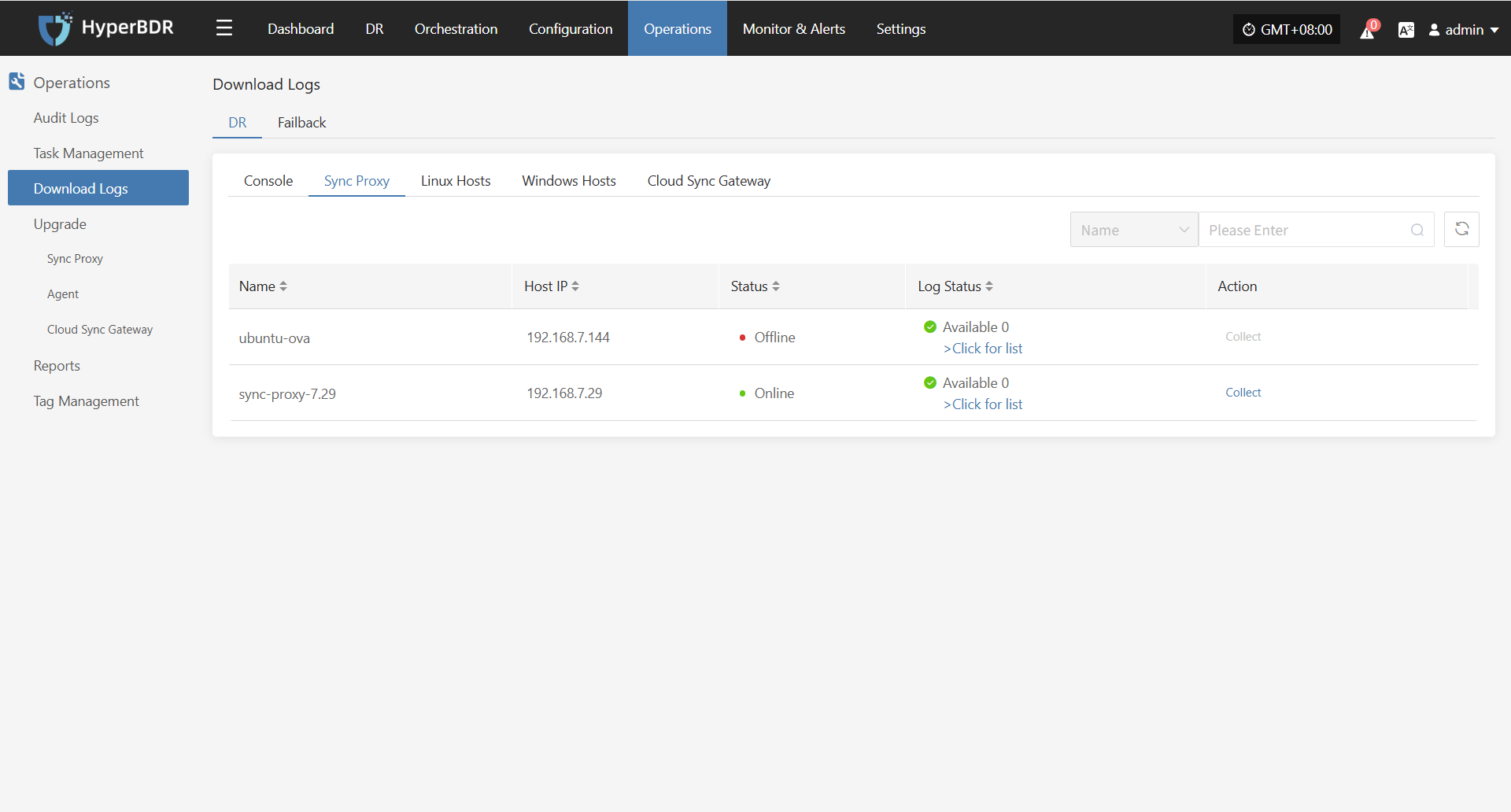This screenshot has width=1511, height=812.
Task: Open the Name filter dropdown
Action: click(x=1134, y=230)
